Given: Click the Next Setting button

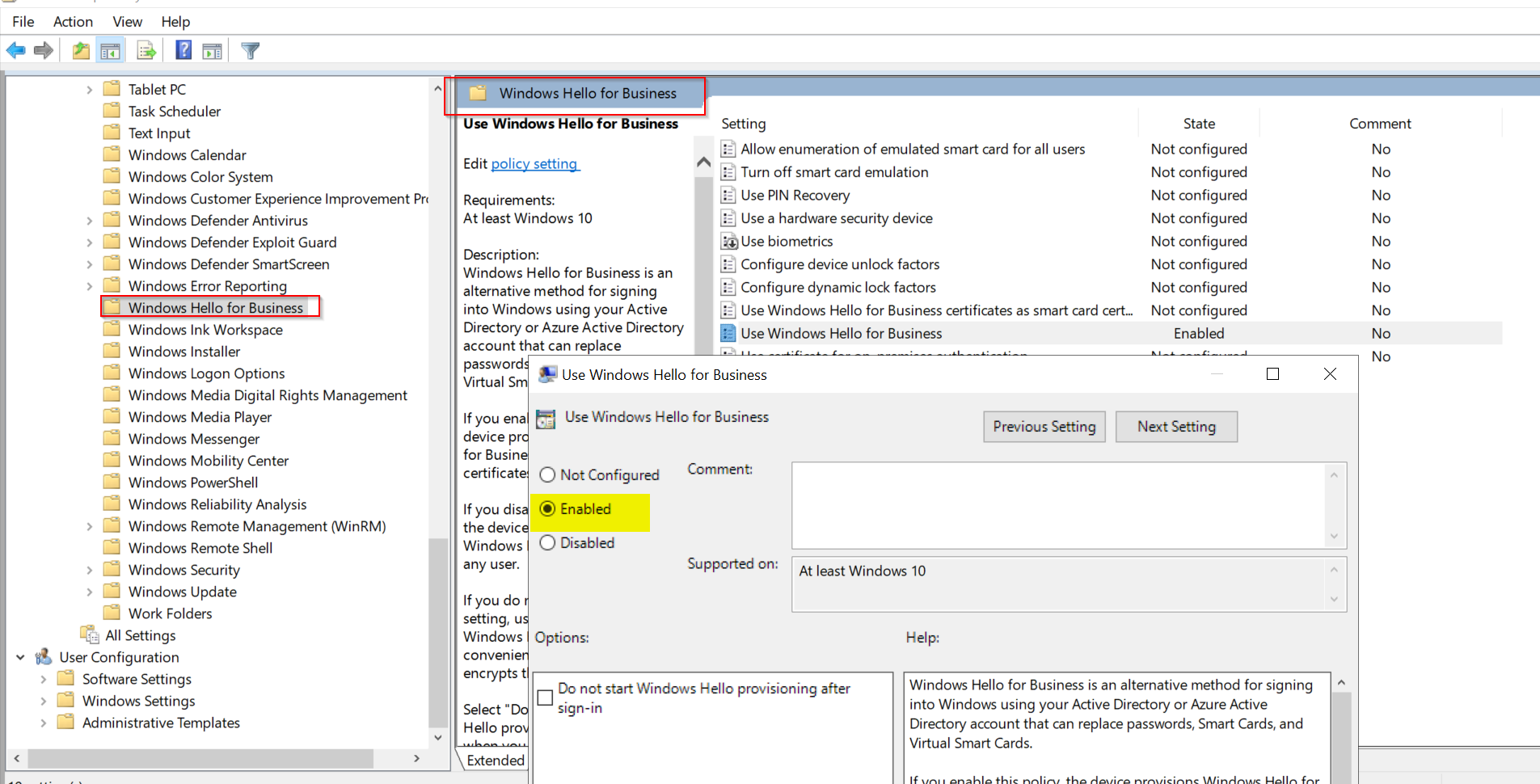Looking at the screenshot, I should point(1176,427).
